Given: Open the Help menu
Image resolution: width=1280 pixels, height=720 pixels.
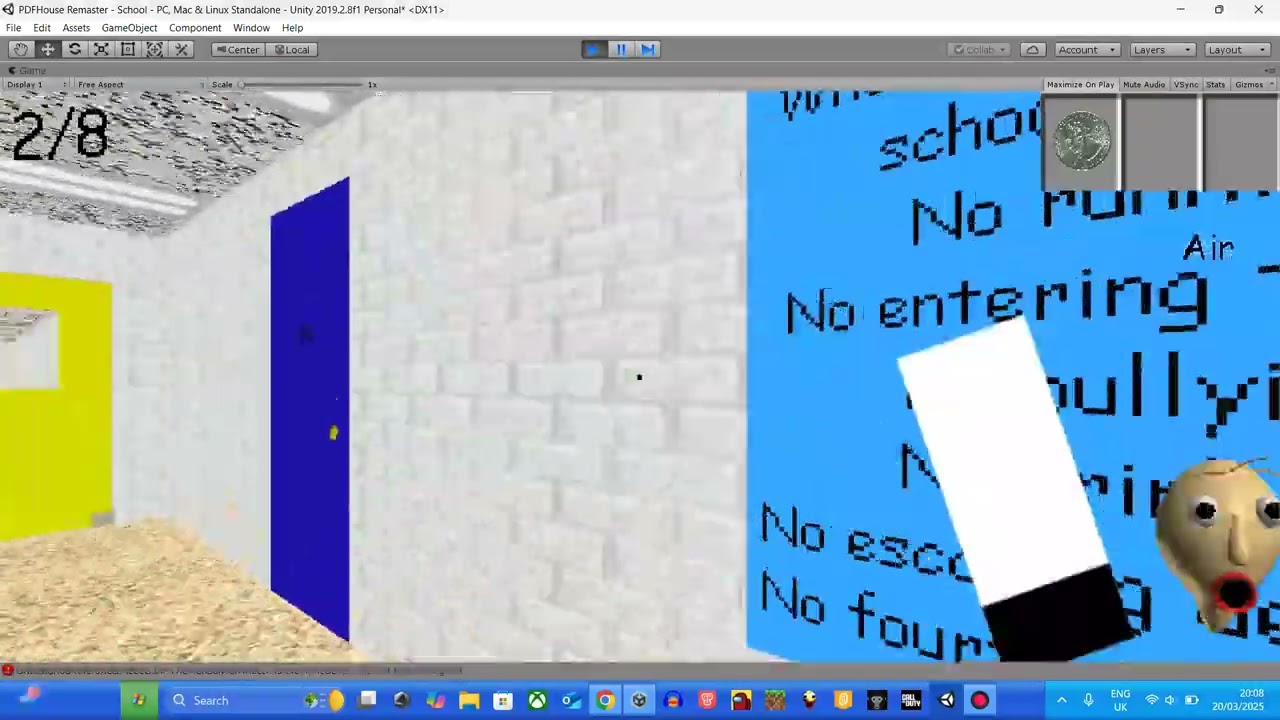Looking at the screenshot, I should tap(292, 28).
